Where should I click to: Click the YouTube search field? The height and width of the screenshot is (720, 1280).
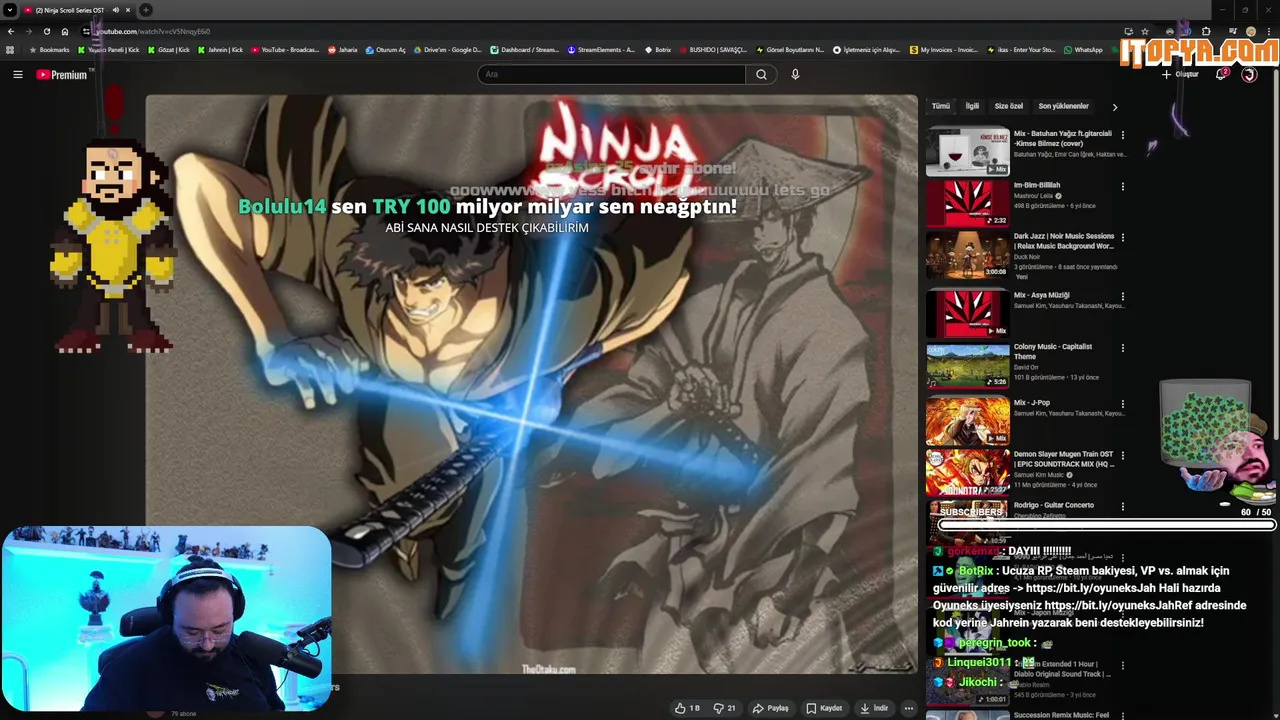coord(612,74)
